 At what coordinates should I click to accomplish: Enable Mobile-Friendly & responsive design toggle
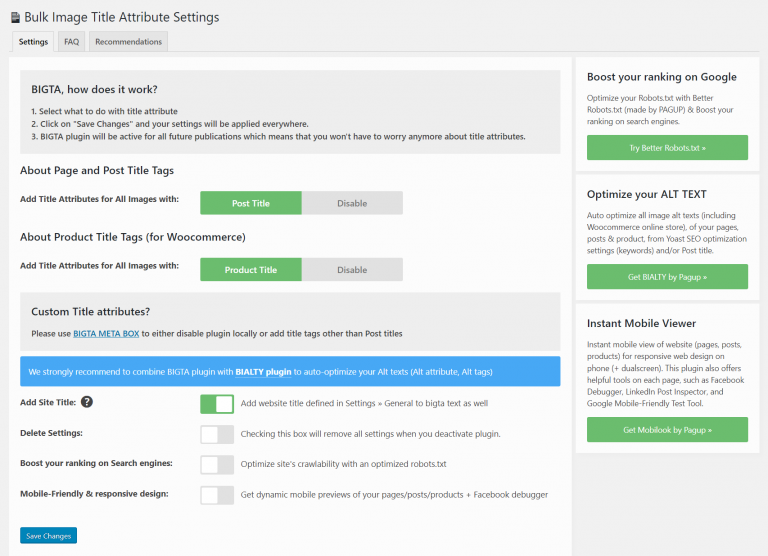pyautogui.click(x=217, y=495)
